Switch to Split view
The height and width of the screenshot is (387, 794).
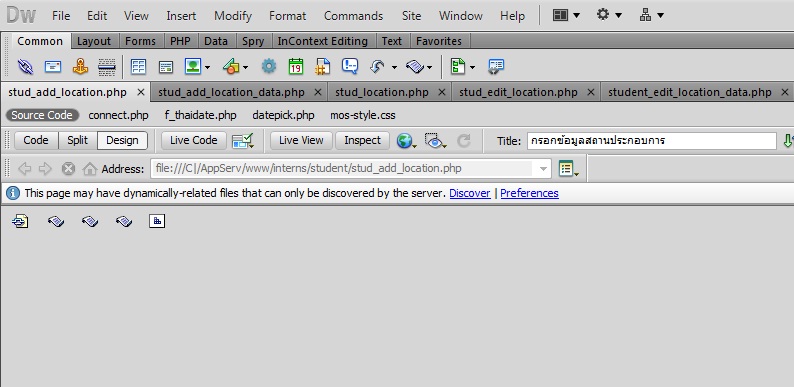point(77,140)
